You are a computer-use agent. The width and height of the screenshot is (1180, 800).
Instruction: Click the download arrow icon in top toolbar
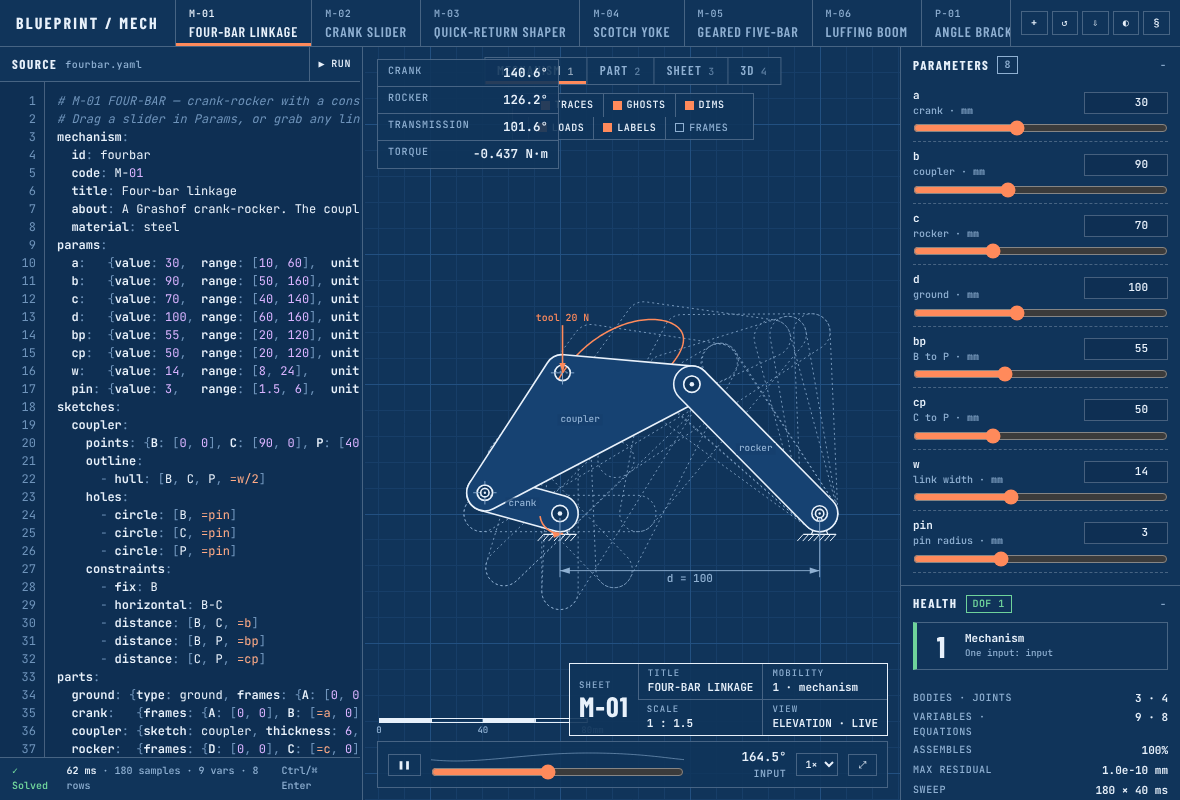[x=1095, y=23]
